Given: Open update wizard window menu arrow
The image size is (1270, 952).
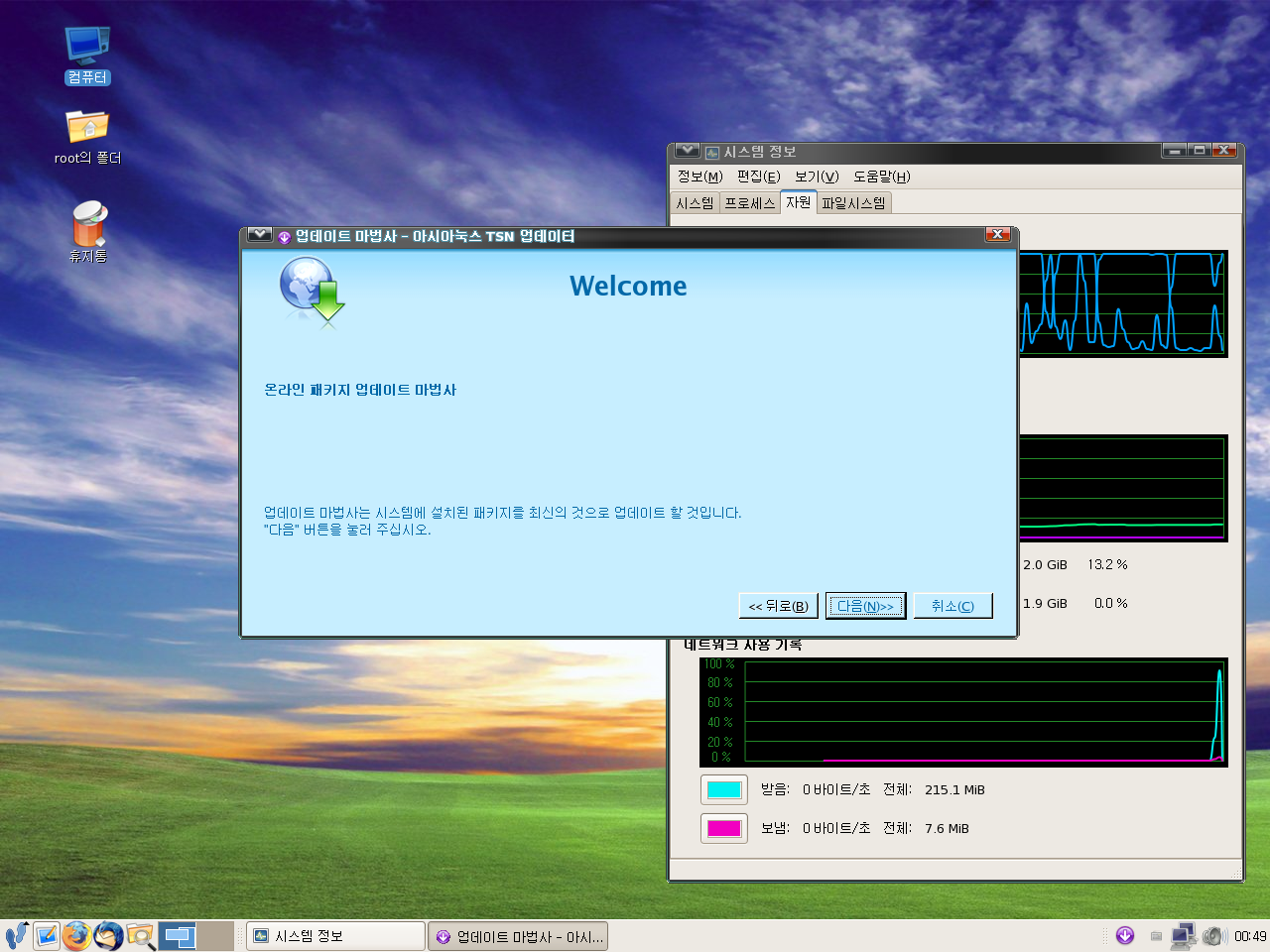Looking at the screenshot, I should coord(259,235).
